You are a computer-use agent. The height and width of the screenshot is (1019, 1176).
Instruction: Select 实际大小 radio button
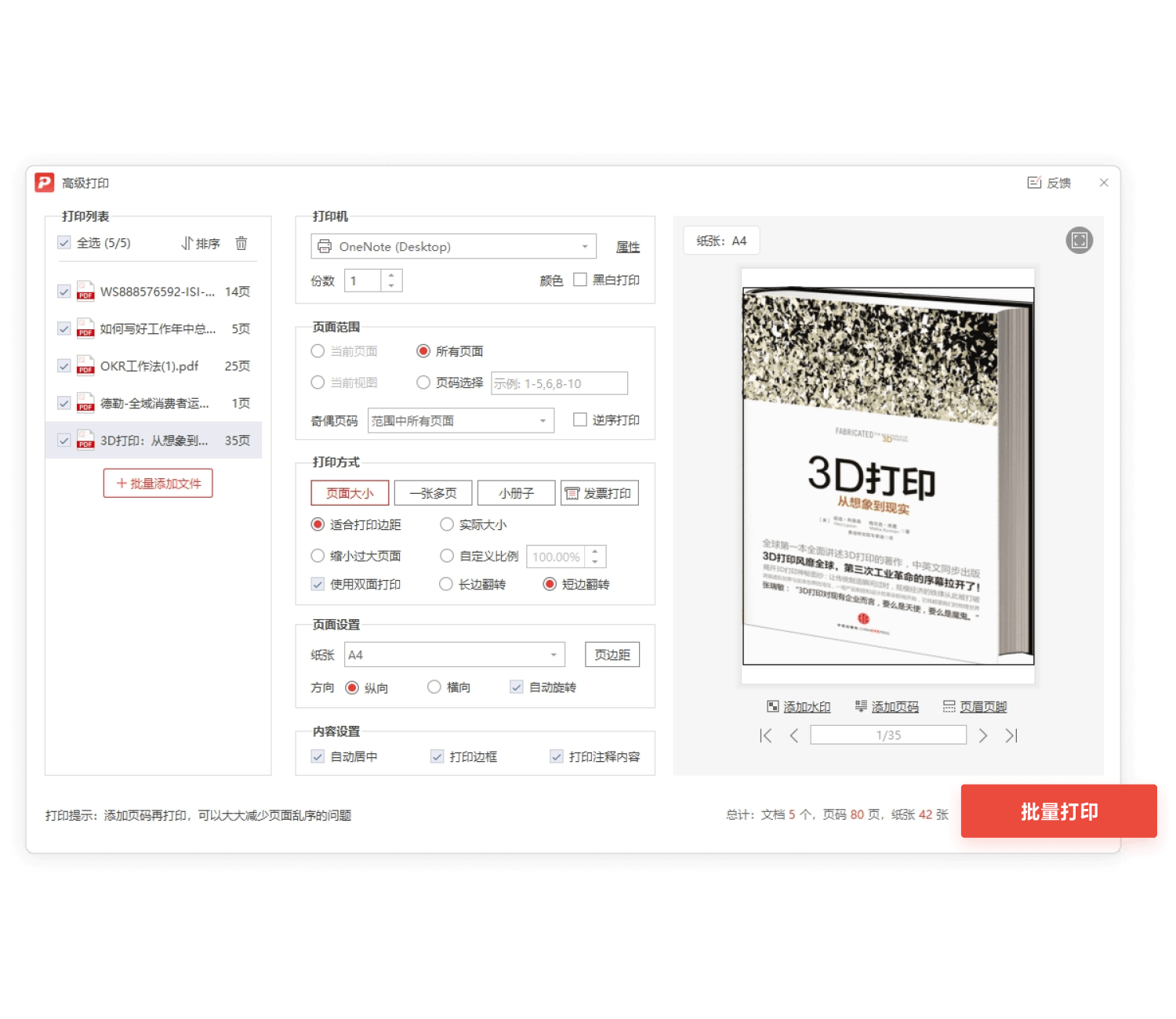click(447, 524)
